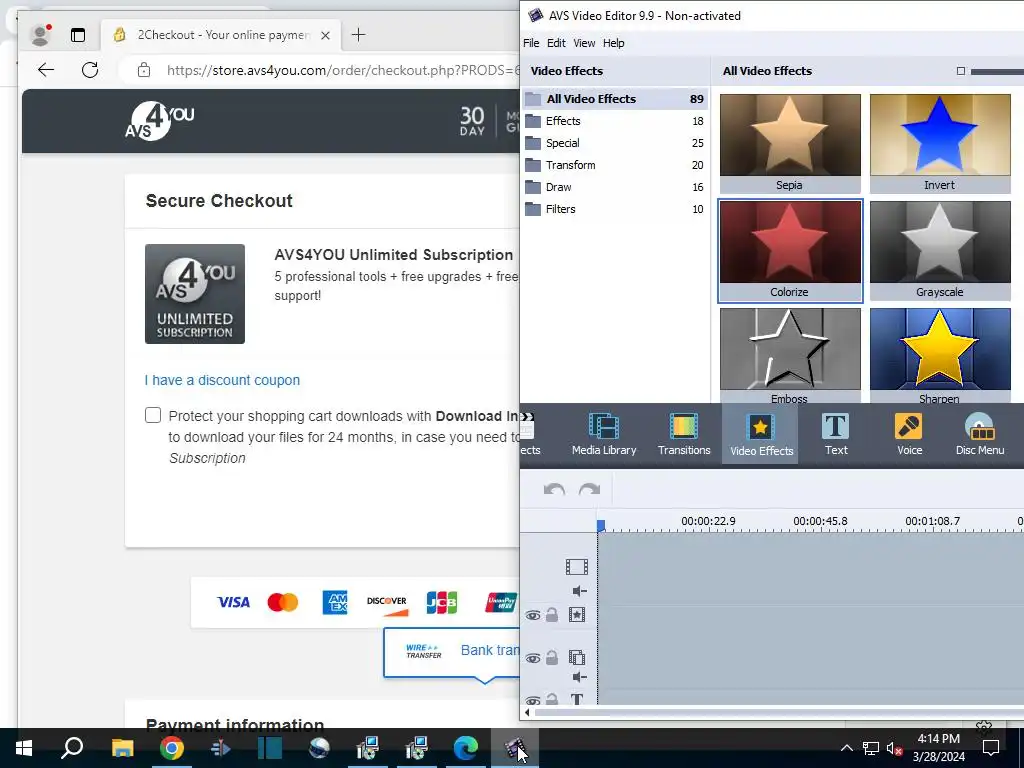
Task: Reload the checkout page
Action: (x=90, y=70)
